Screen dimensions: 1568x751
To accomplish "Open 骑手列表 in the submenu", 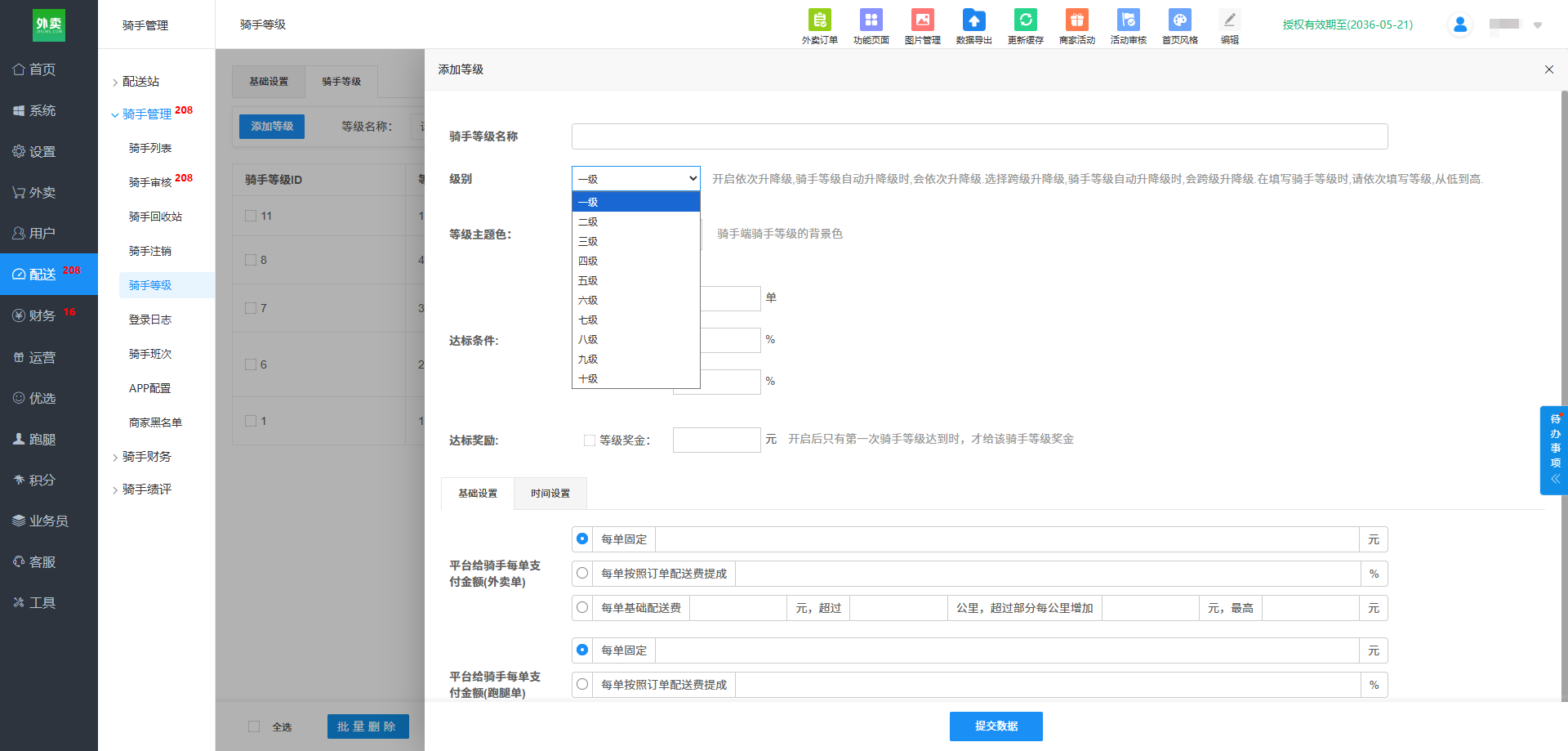I will (x=150, y=148).
